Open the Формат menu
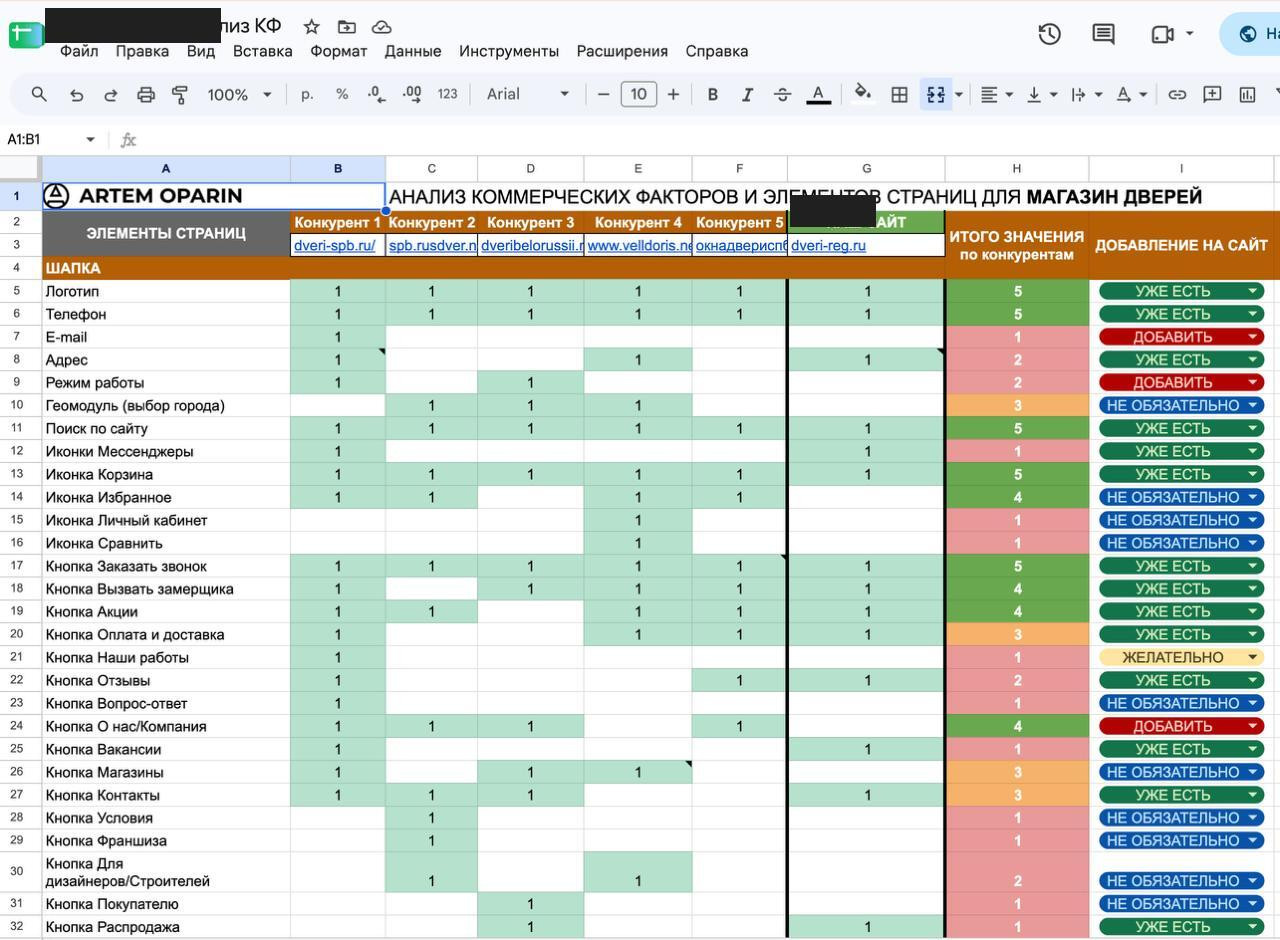This screenshot has height=940, width=1280. 339,51
